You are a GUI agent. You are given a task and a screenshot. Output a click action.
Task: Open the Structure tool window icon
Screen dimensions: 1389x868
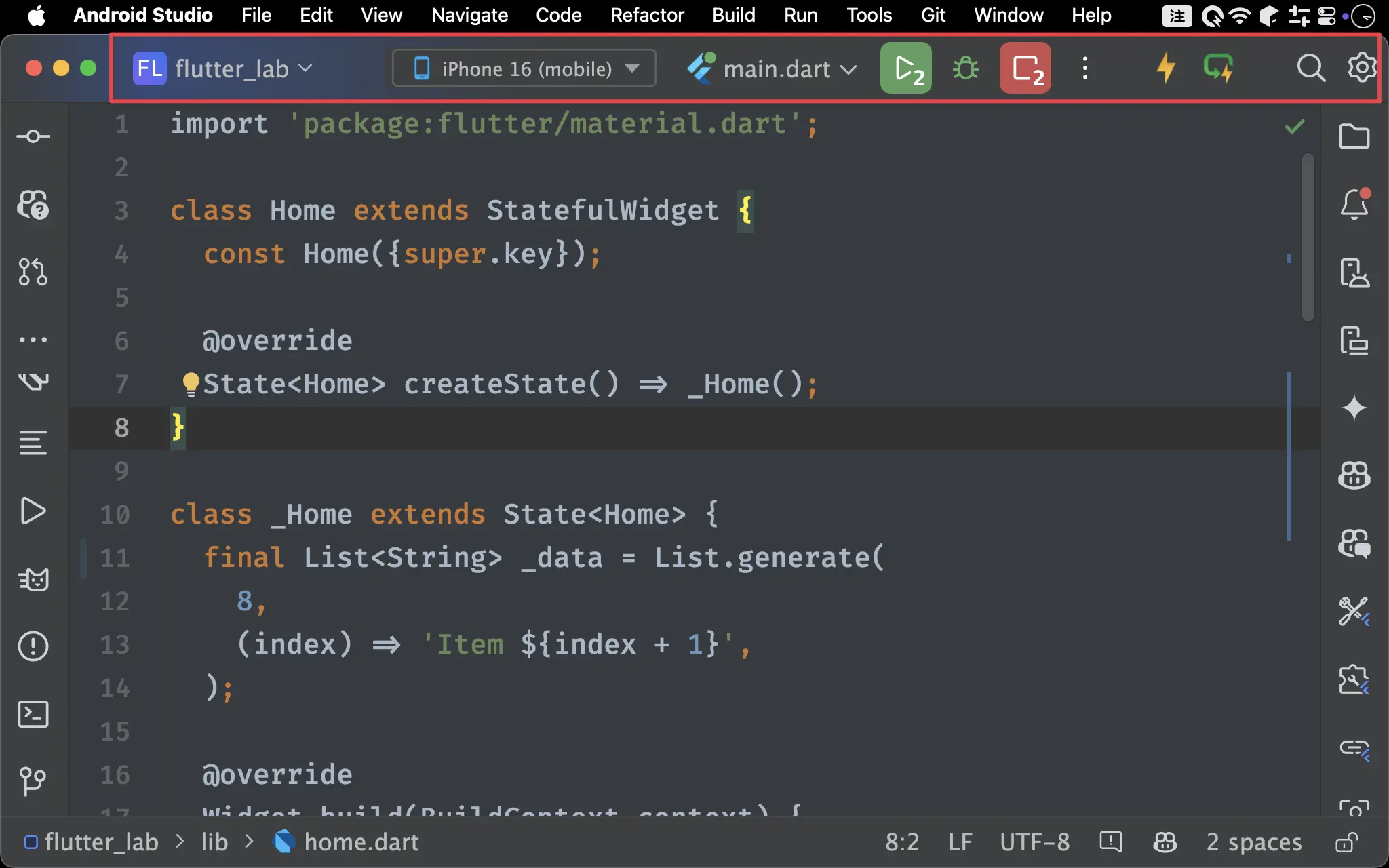tap(33, 443)
